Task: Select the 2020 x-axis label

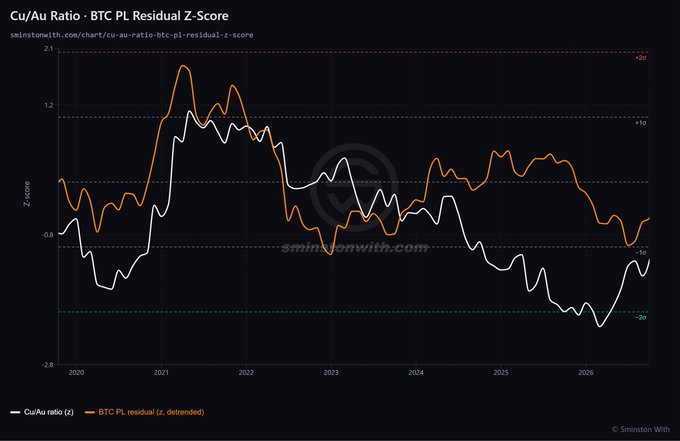Action: coord(76,372)
